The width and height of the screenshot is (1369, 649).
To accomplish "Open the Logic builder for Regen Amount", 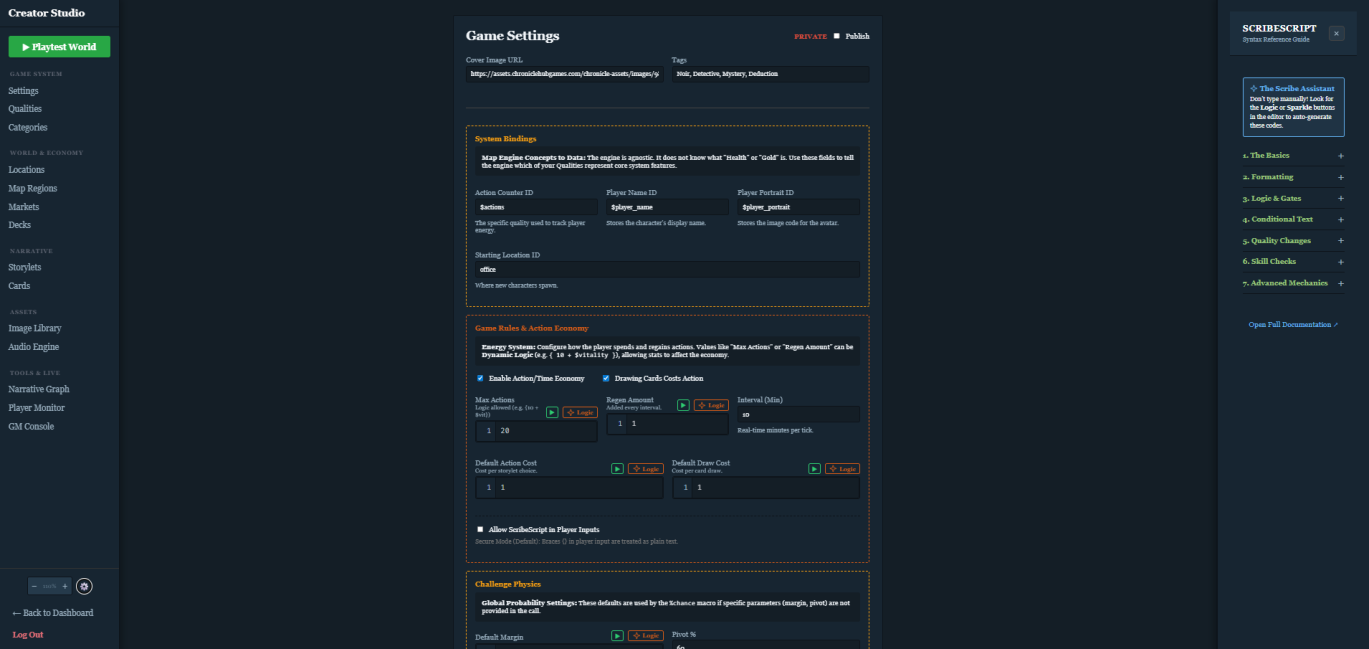I will point(710,405).
